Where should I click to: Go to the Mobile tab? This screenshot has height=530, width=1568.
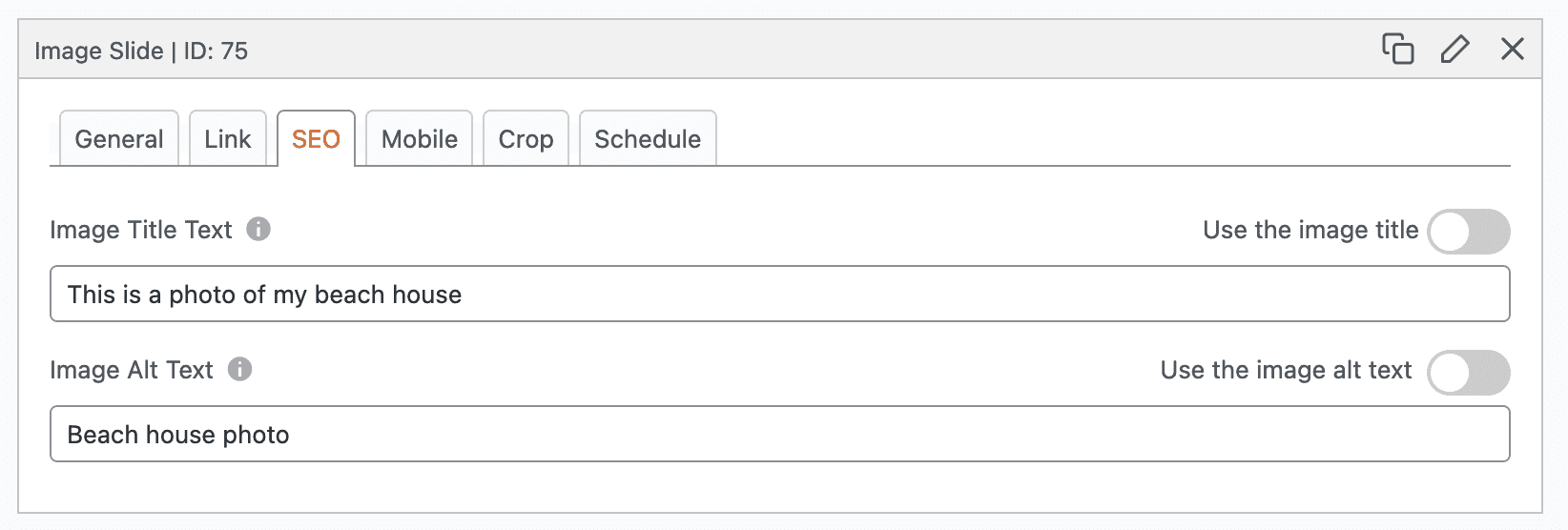(x=420, y=139)
